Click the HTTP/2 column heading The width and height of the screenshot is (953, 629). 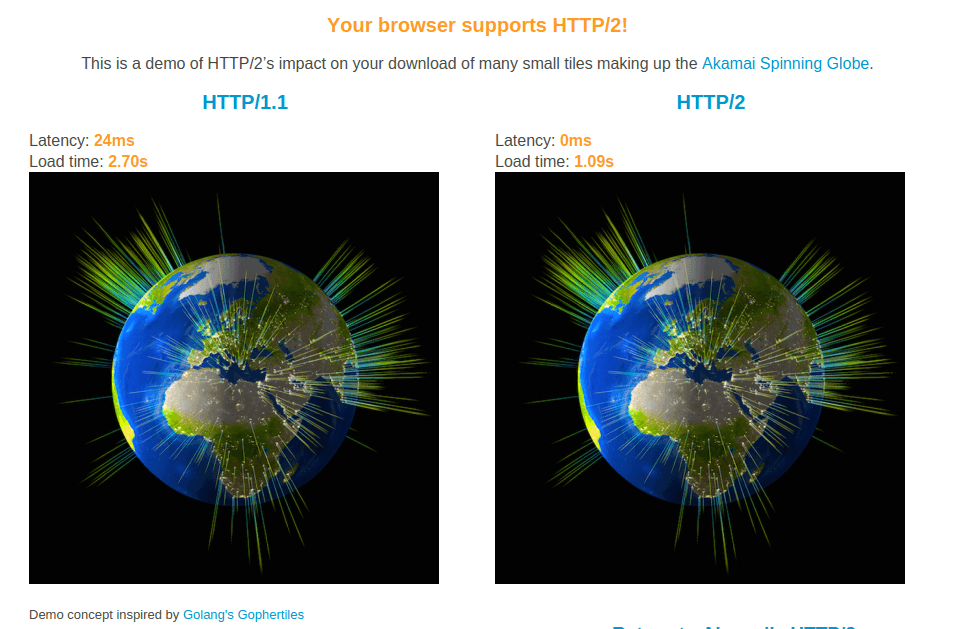point(710,102)
